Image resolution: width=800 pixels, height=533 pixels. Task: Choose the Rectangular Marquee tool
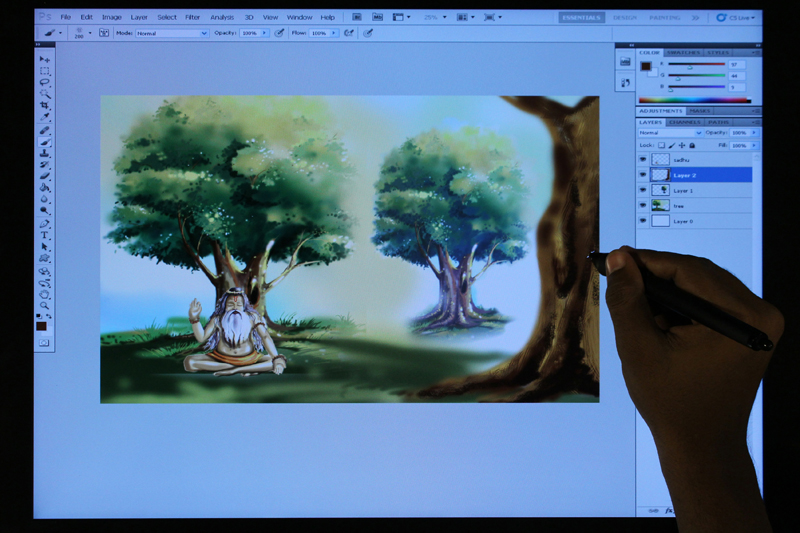[45, 71]
